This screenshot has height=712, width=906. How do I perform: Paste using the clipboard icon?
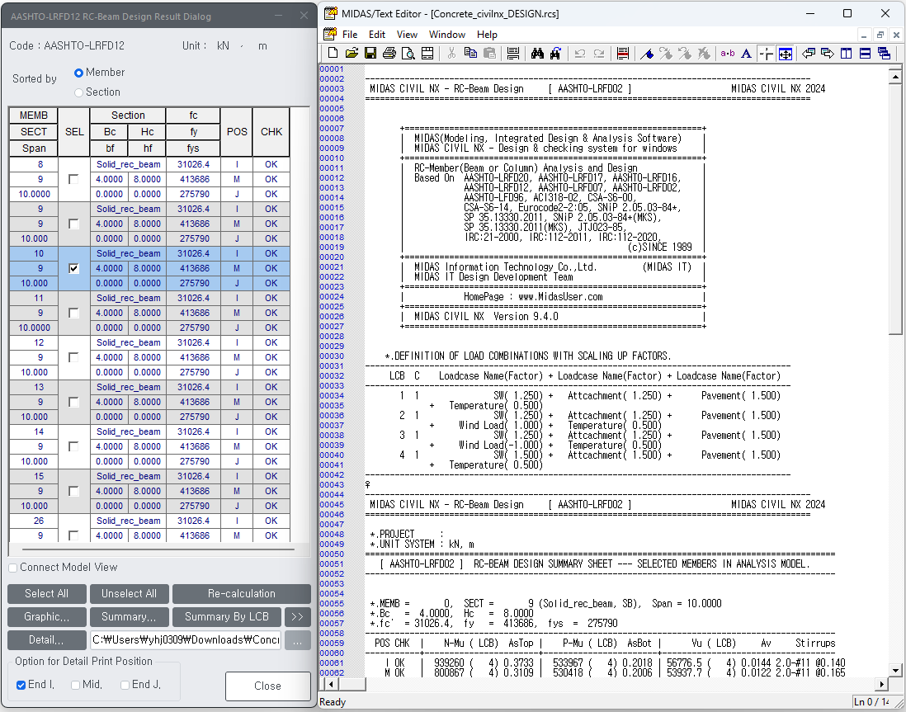[489, 54]
